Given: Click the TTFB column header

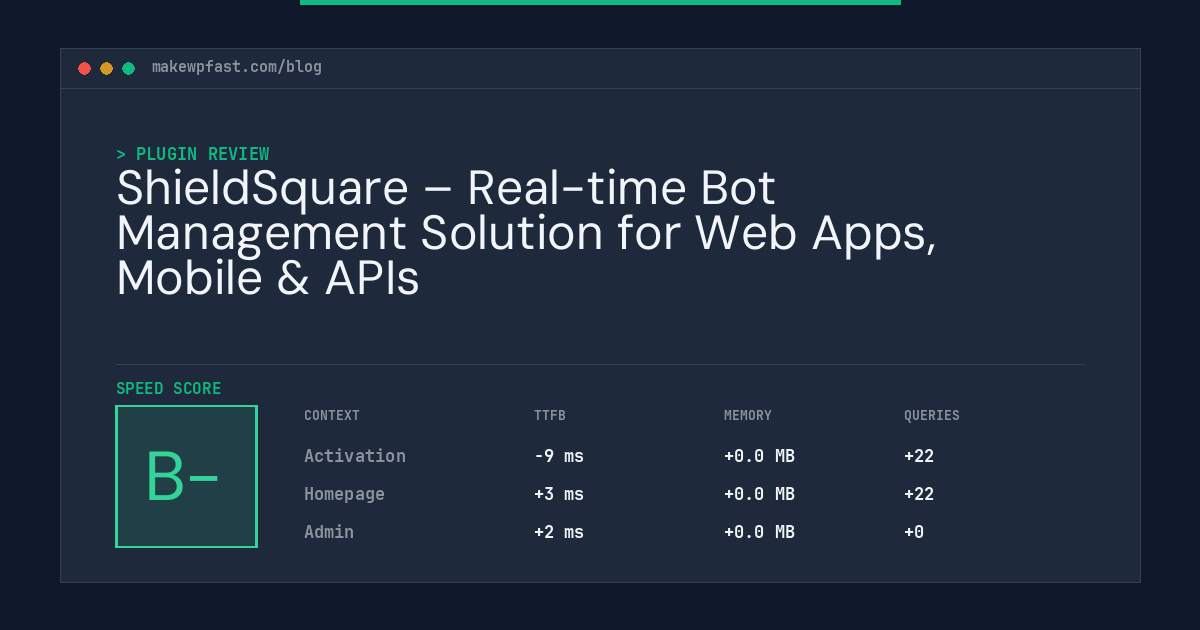Looking at the screenshot, I should [550, 415].
